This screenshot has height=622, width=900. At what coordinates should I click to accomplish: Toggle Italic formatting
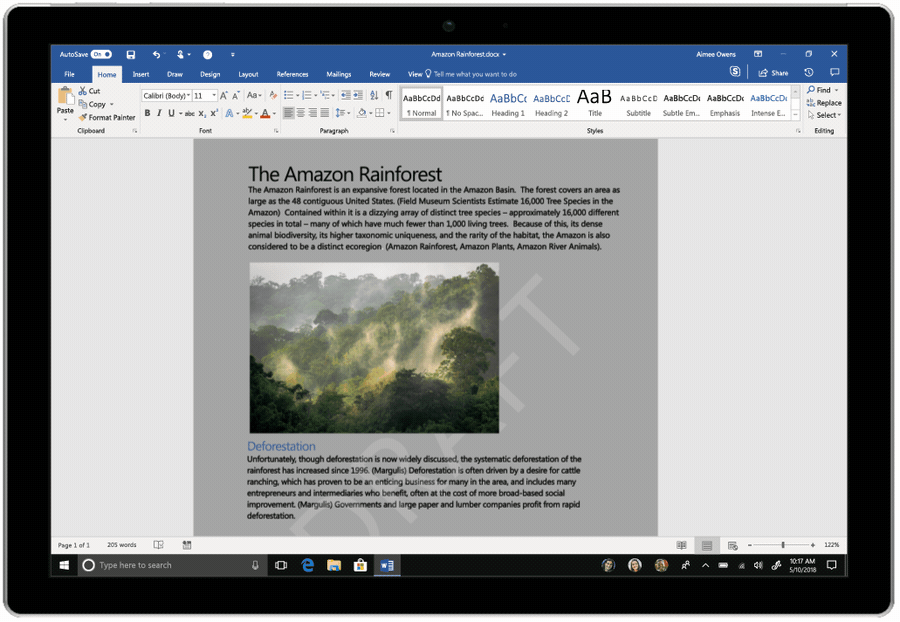(x=159, y=113)
